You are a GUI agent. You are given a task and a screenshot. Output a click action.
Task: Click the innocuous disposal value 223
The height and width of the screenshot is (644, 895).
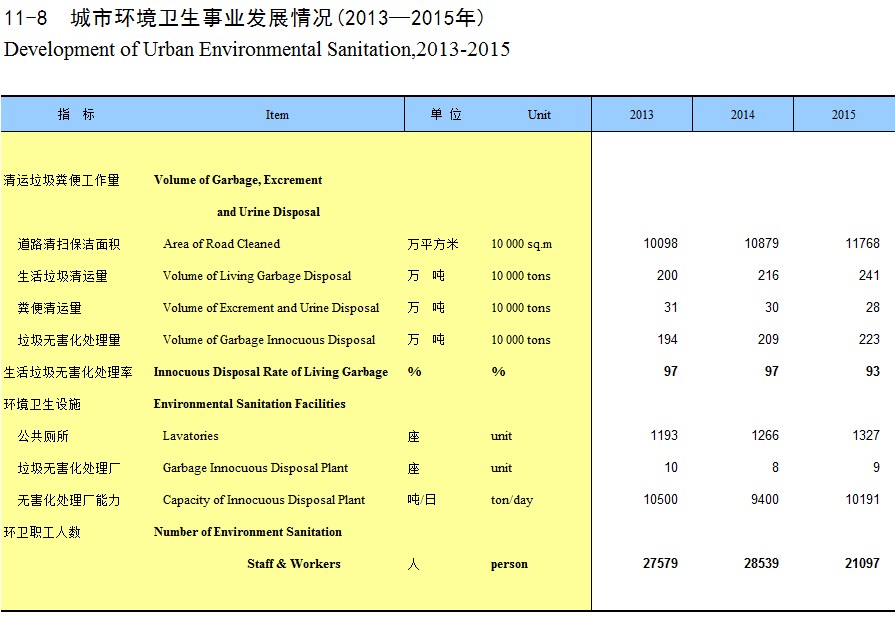(x=869, y=339)
